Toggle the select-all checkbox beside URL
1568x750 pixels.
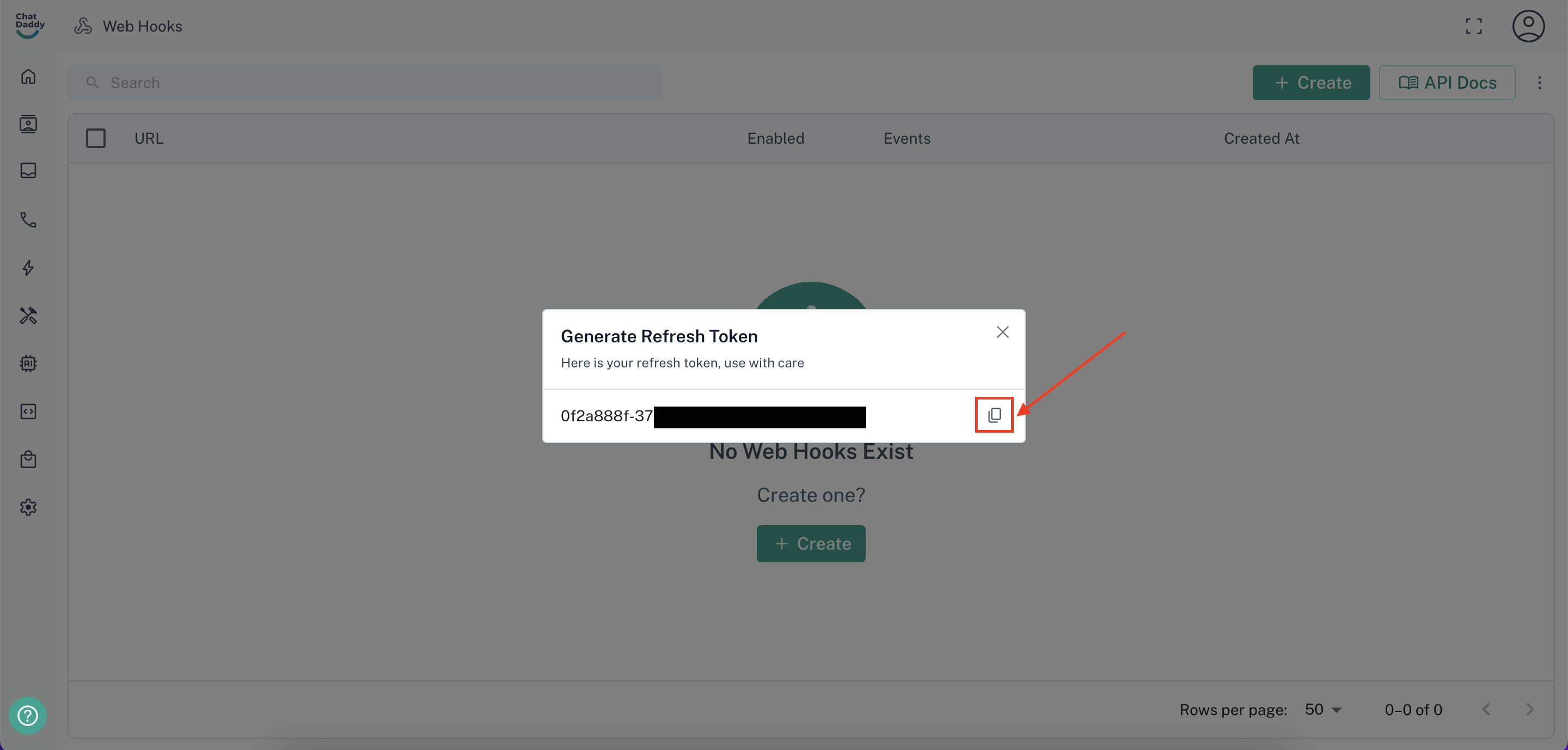96,138
